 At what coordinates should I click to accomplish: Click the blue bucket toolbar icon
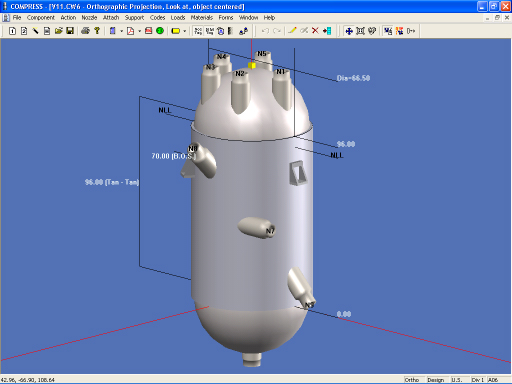point(221,31)
